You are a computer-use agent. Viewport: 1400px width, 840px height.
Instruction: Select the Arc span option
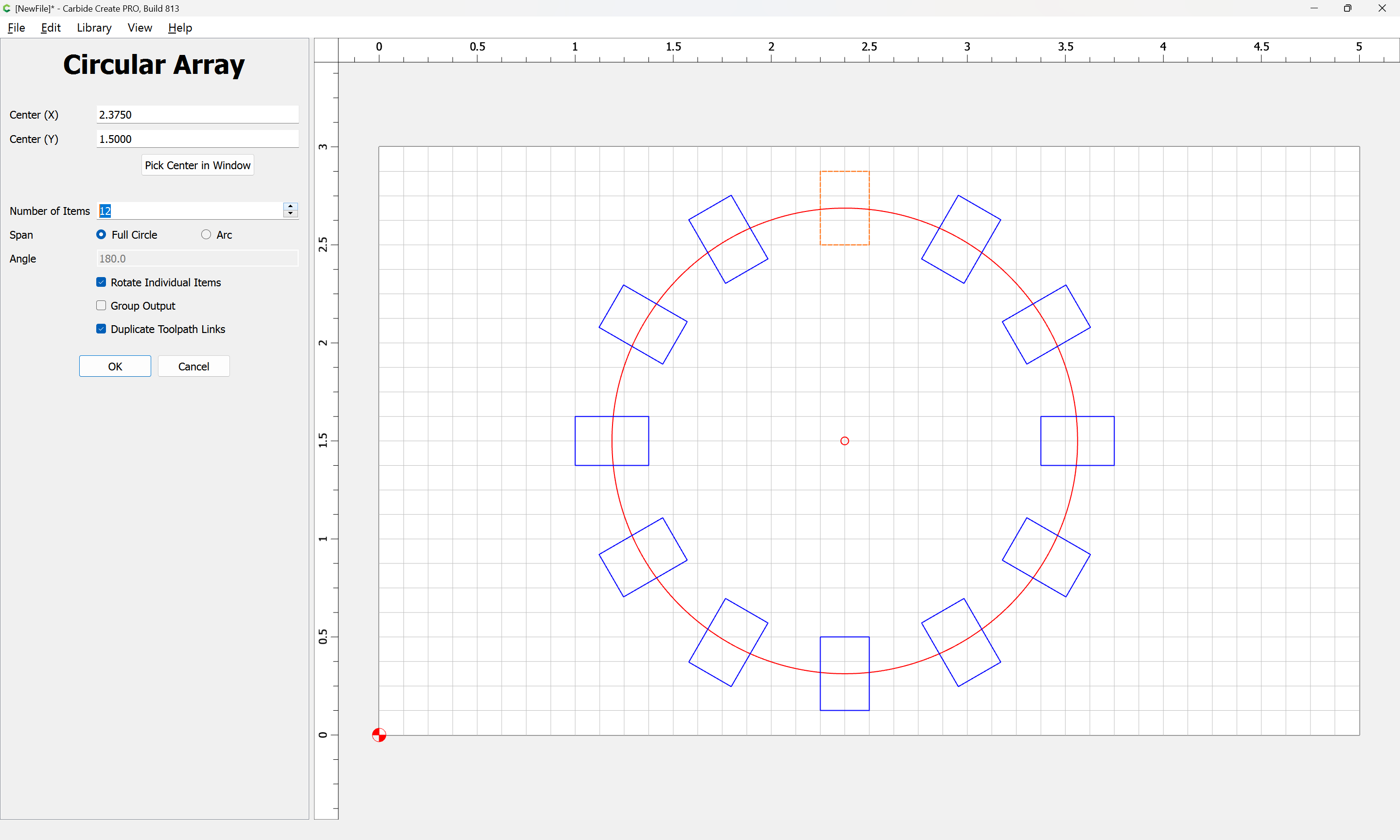coord(206,234)
